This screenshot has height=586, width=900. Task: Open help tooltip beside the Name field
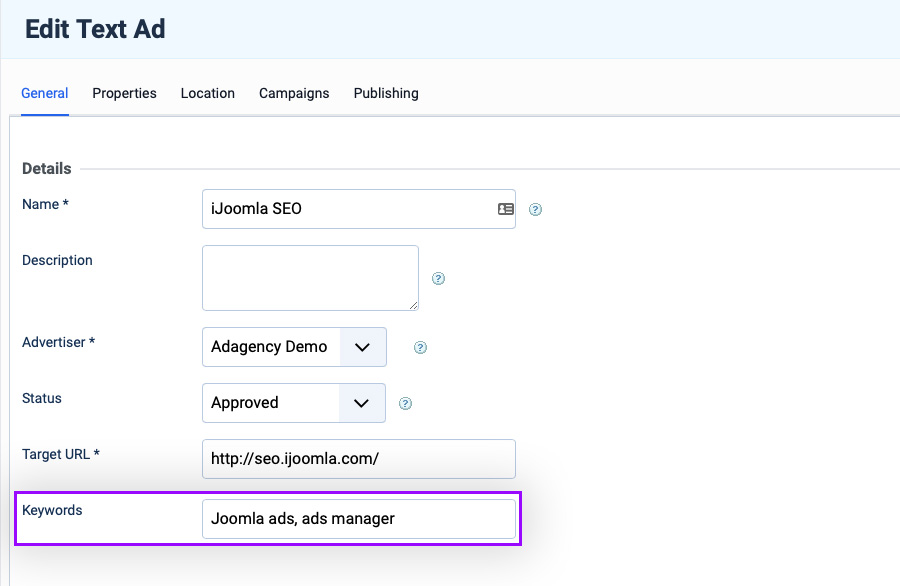(x=535, y=209)
